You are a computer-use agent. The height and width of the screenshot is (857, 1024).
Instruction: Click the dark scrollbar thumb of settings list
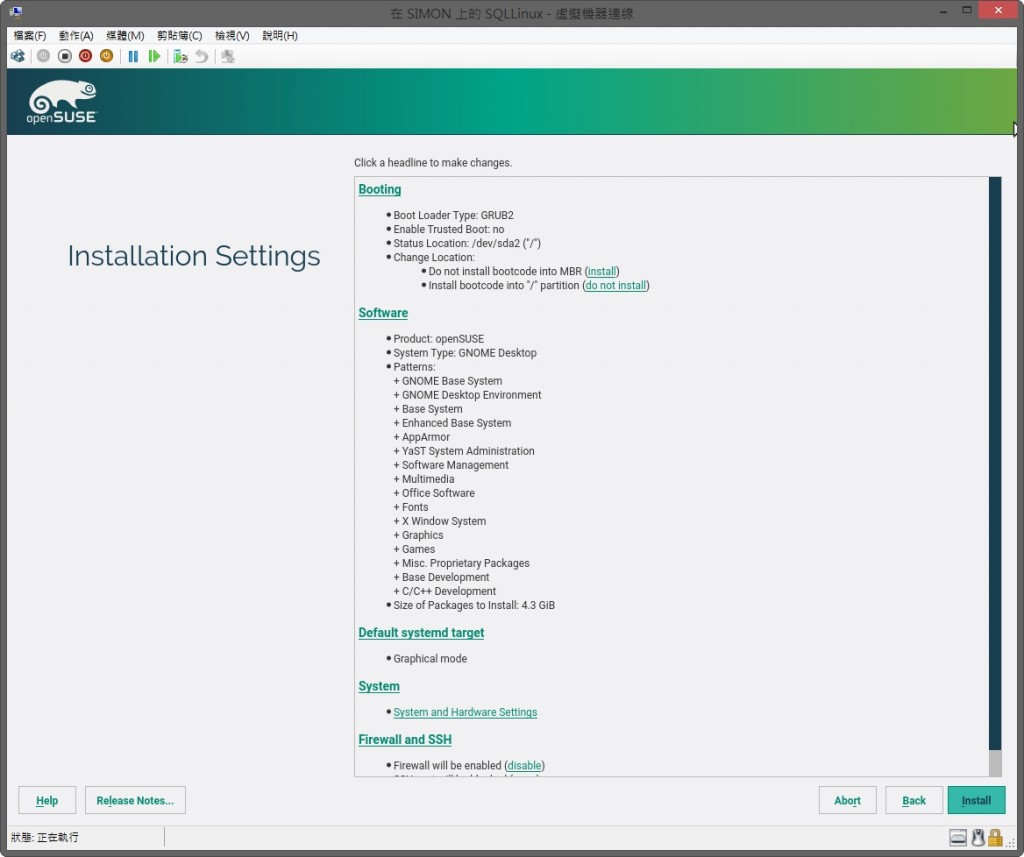point(995,462)
